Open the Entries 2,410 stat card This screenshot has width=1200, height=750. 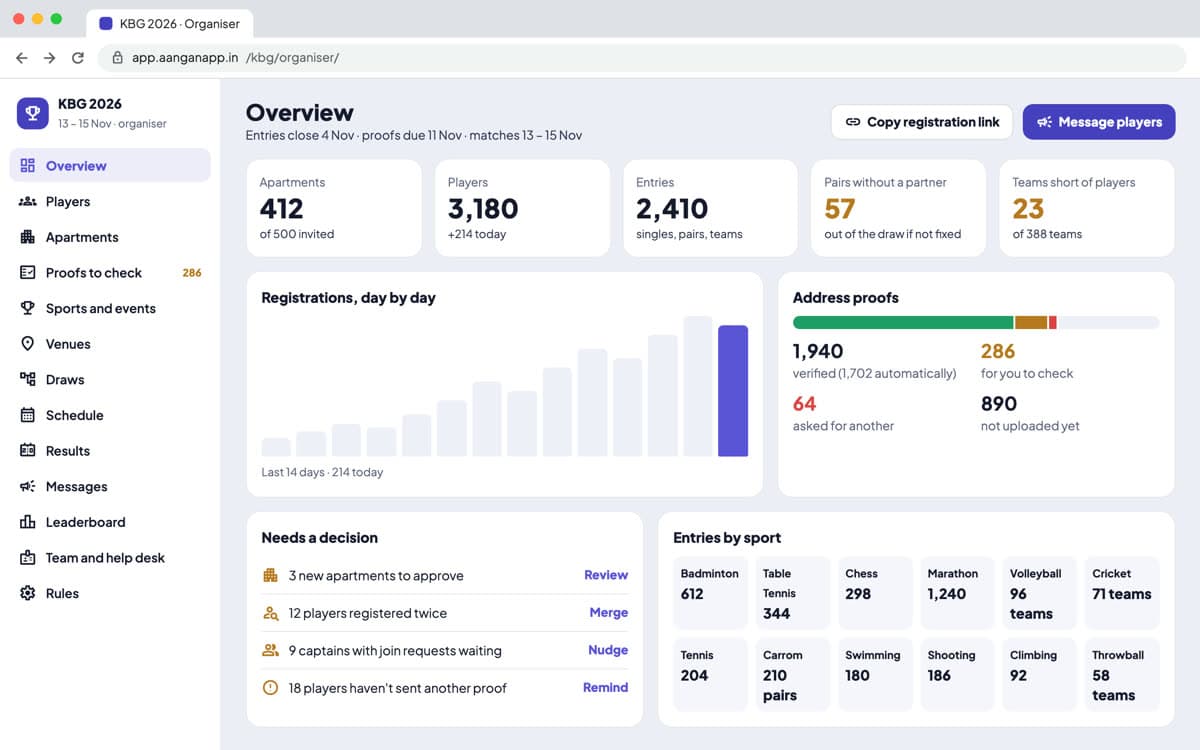tap(710, 208)
